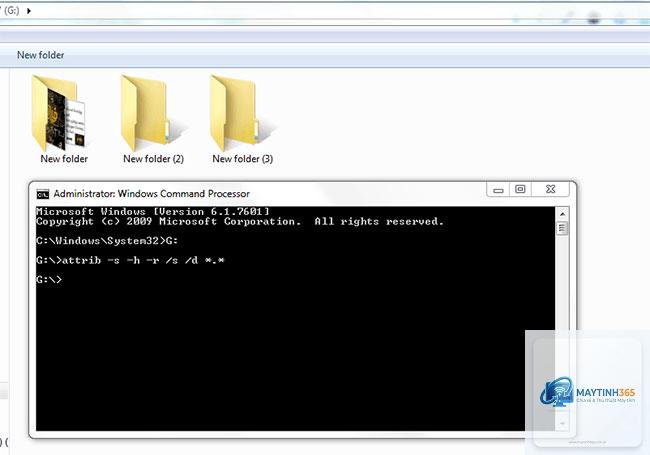650x455 pixels.
Task: Click the C:\Windows\System32>G: line
Action: tap(107, 241)
